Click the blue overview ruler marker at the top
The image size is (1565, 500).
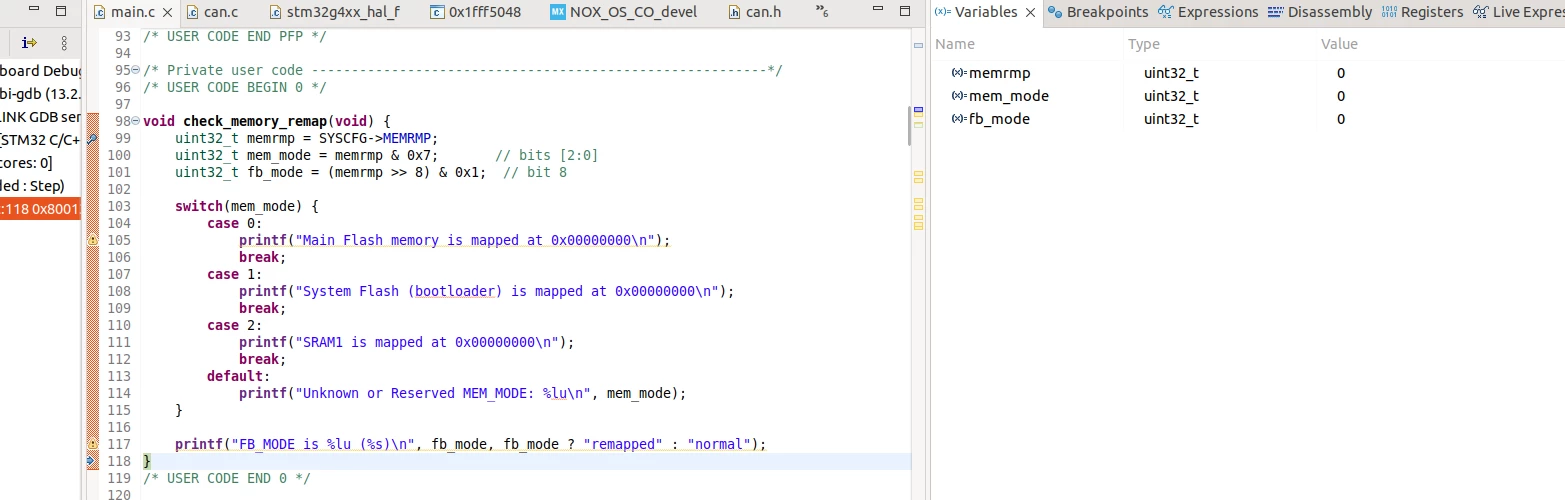coord(920,46)
